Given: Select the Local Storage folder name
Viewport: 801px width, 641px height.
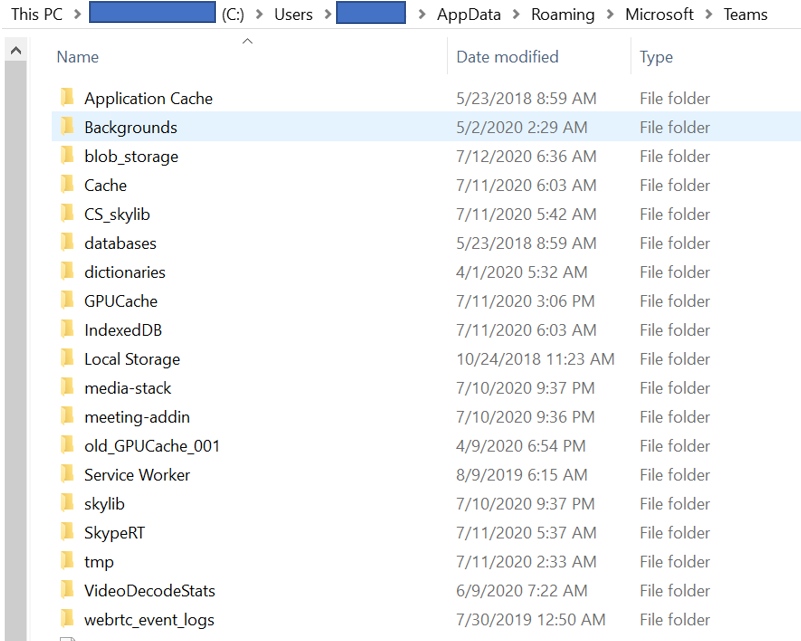Looking at the screenshot, I should [x=132, y=359].
